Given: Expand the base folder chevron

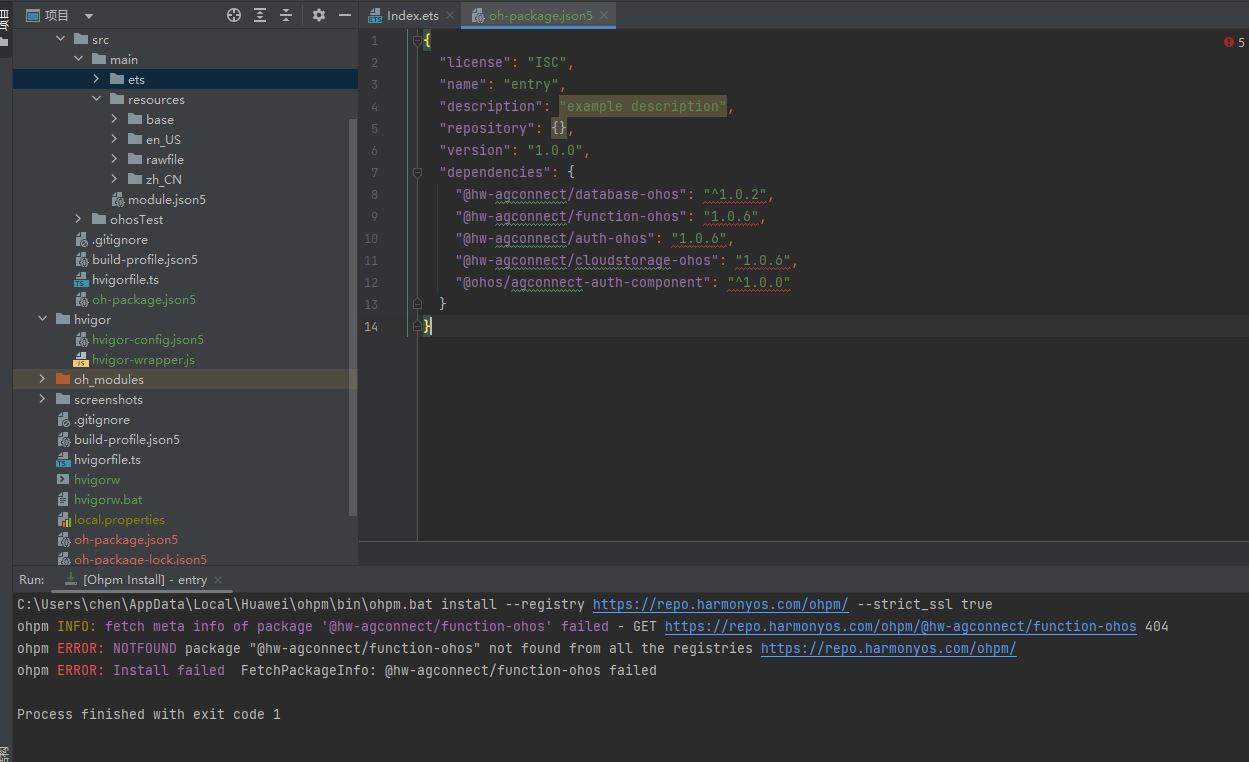Looking at the screenshot, I should 114,119.
